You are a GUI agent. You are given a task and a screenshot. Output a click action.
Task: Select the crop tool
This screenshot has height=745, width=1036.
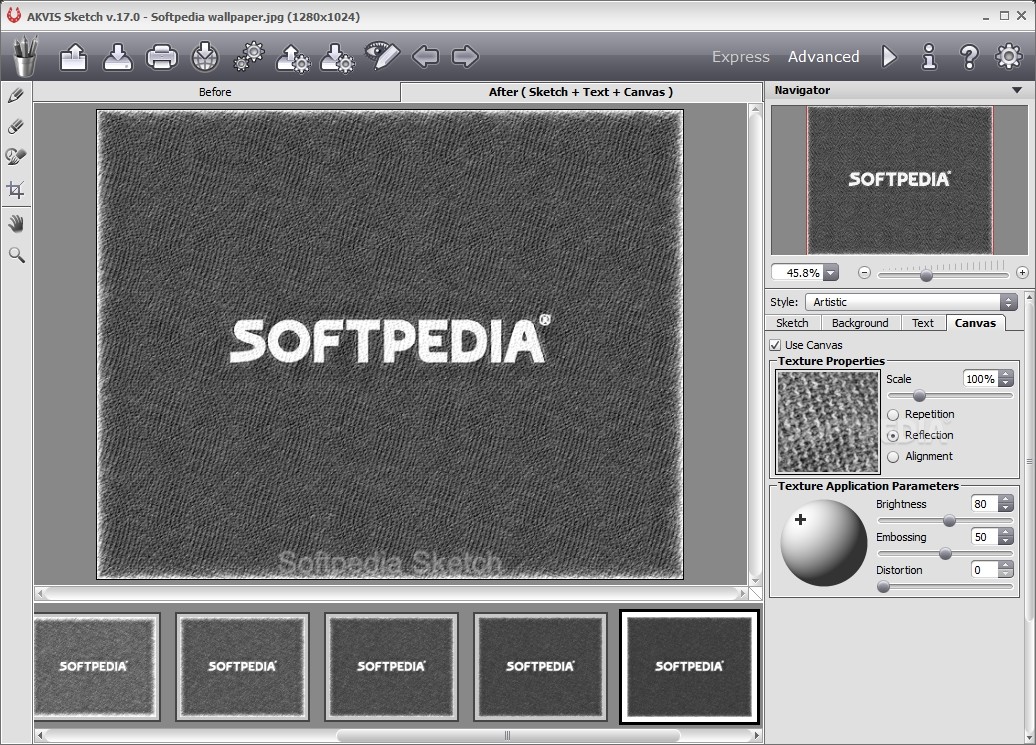(x=16, y=190)
